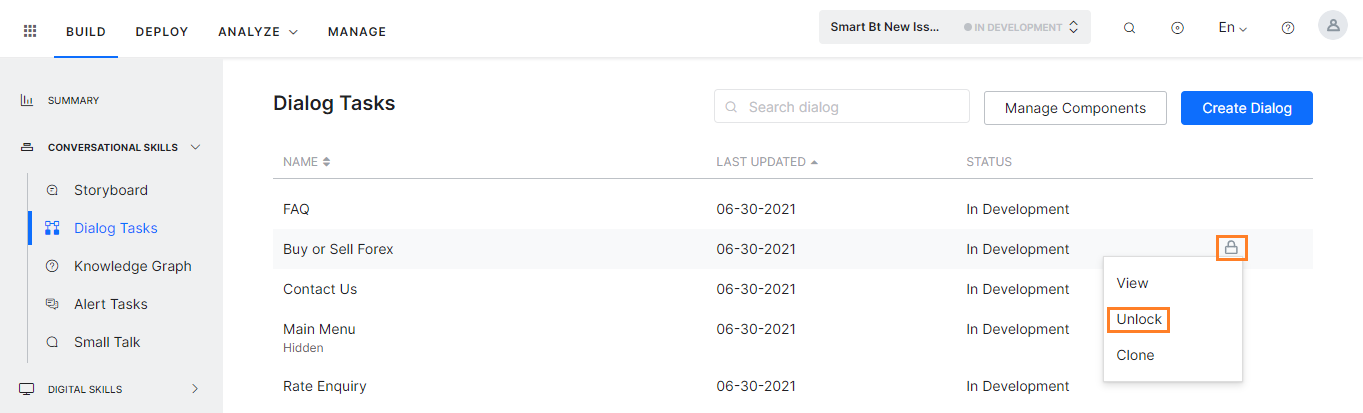Open the bot selector dropdown
Image resolution: width=1363 pixels, height=413 pixels.
(x=954, y=28)
